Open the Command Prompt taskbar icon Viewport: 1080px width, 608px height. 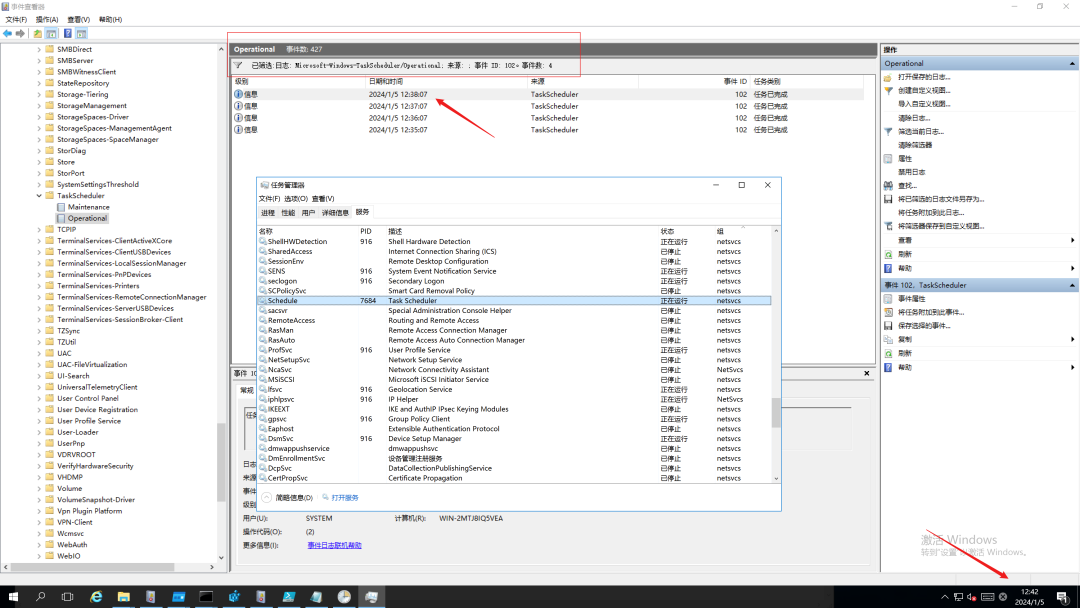[x=206, y=596]
